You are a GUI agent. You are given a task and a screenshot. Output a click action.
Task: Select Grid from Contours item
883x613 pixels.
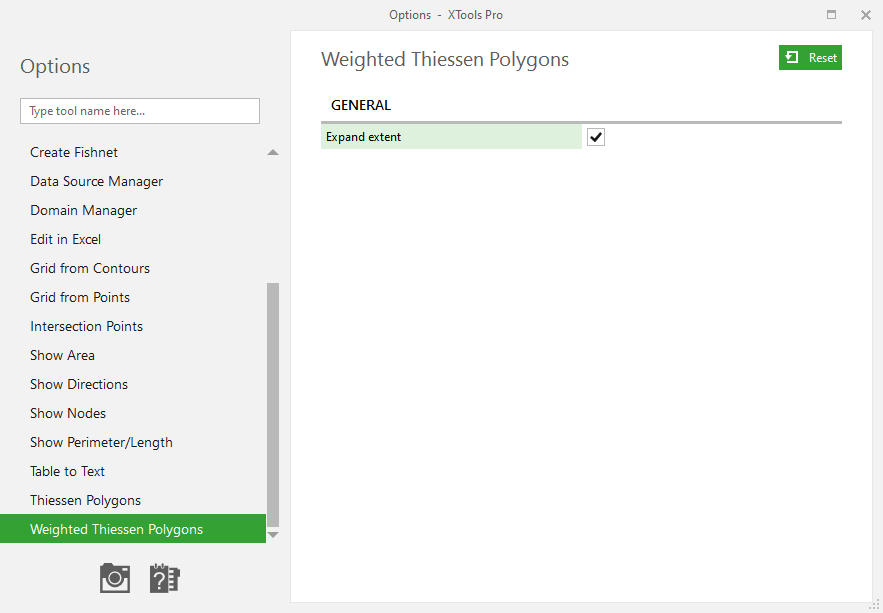[90, 268]
